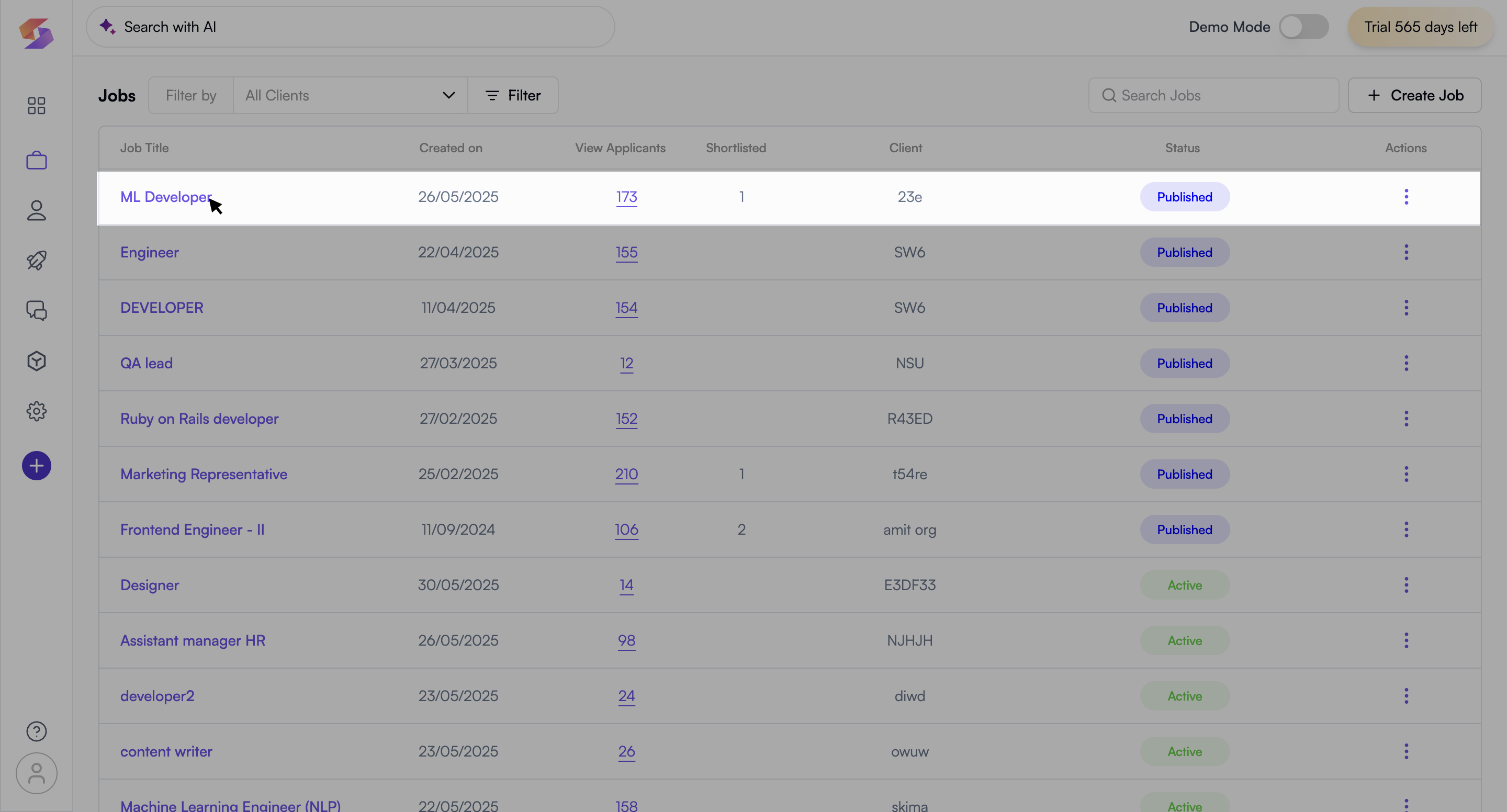Click the app logo at top left
This screenshot has height=812, width=1507.
tap(36, 33)
